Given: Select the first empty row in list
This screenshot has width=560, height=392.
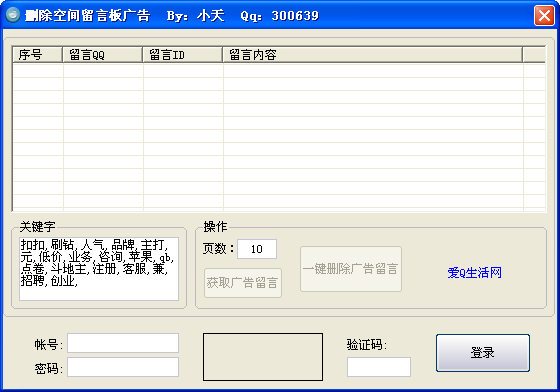Looking at the screenshot, I should (x=279, y=71).
